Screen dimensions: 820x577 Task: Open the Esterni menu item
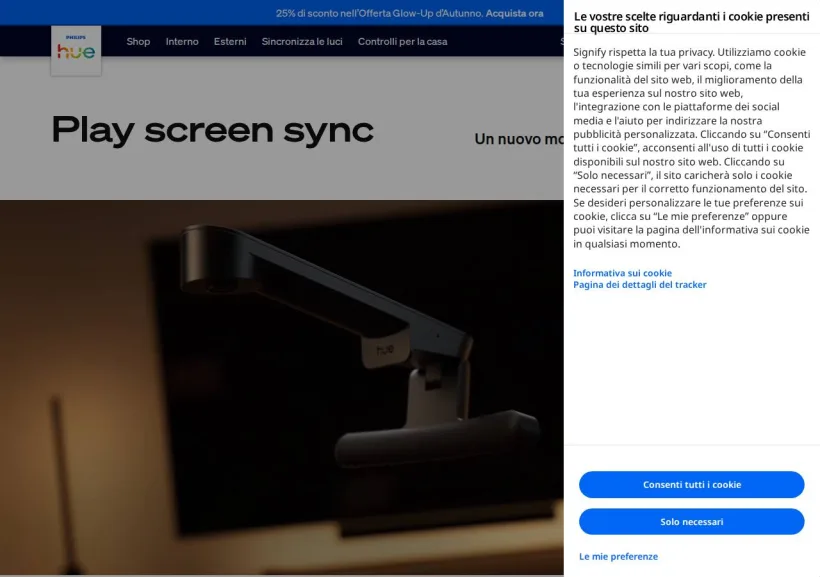click(230, 41)
